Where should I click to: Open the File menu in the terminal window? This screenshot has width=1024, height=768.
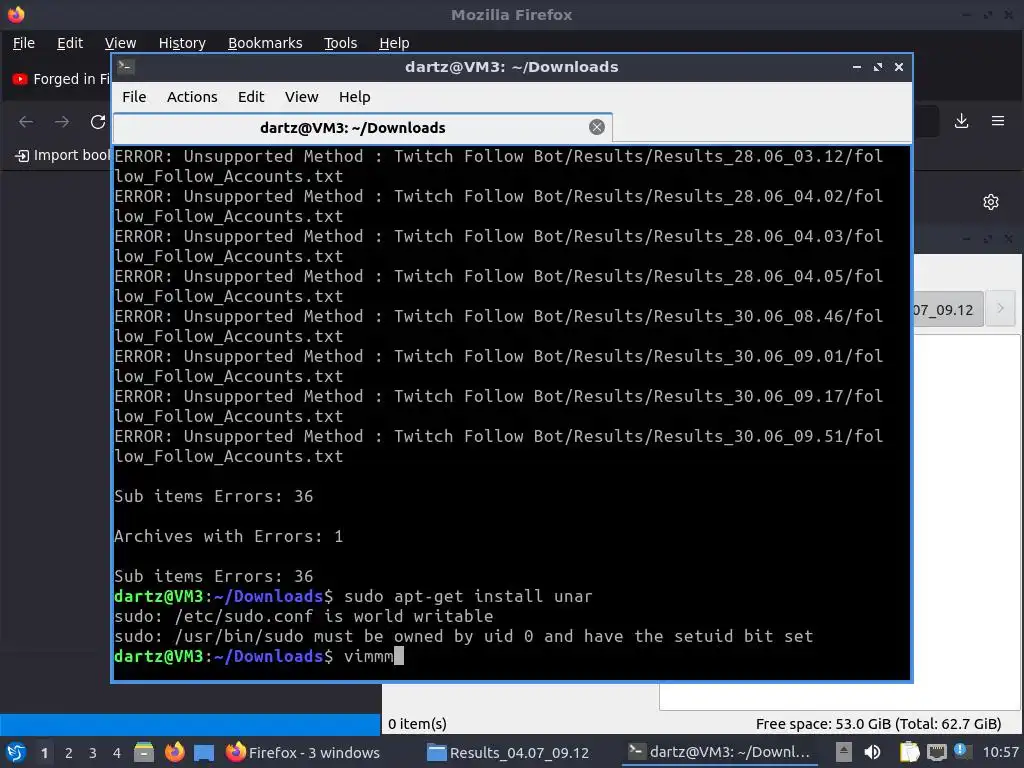[x=134, y=97]
